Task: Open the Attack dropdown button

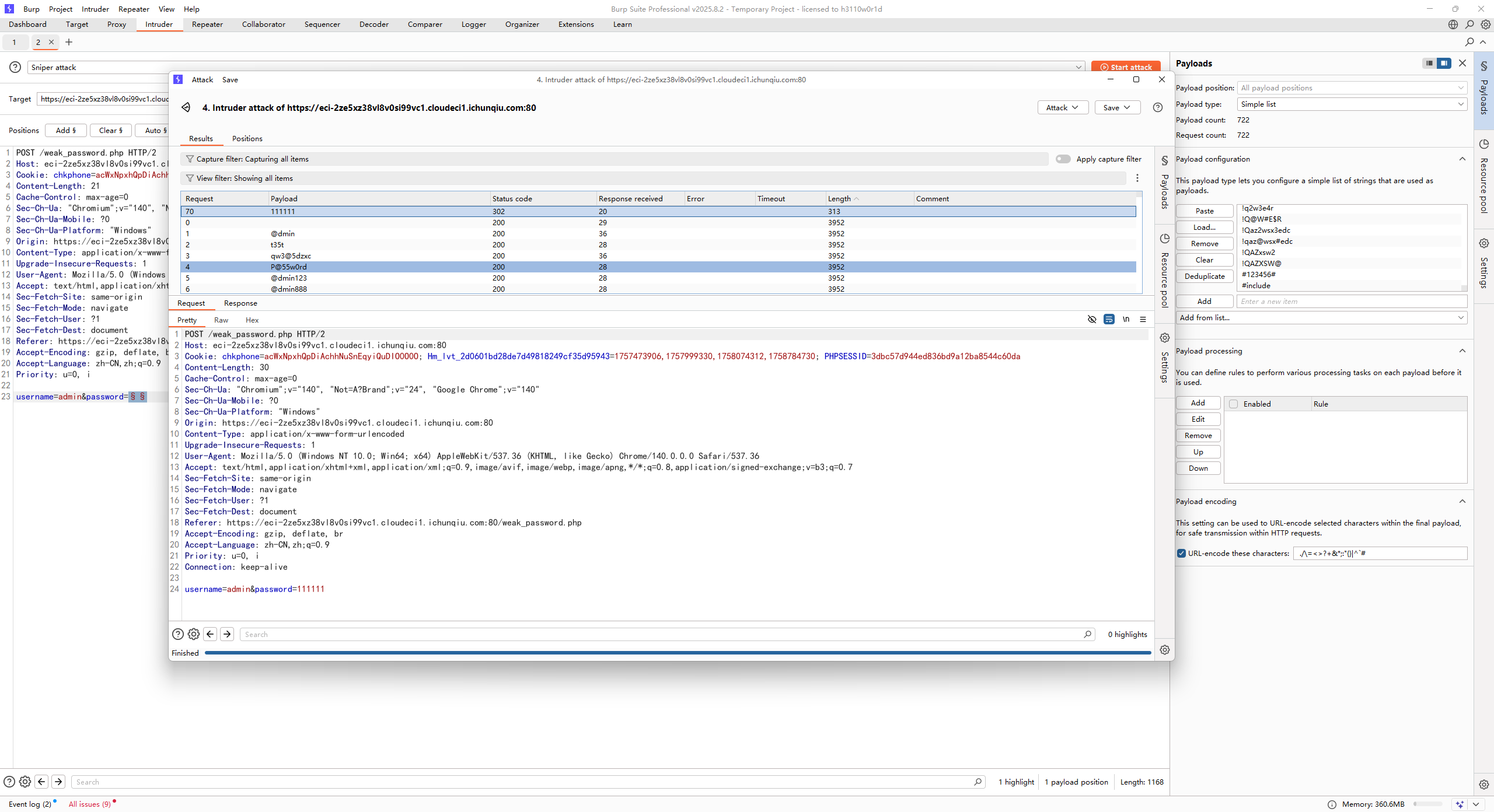Action: 1062,107
